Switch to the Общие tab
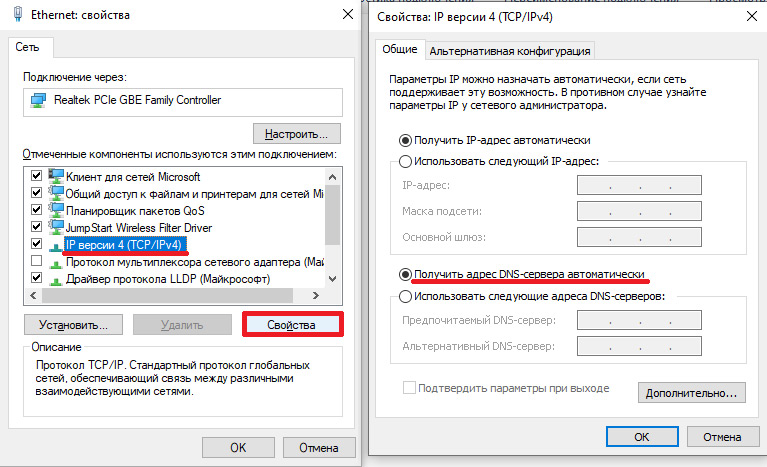767x467 pixels. click(x=400, y=49)
